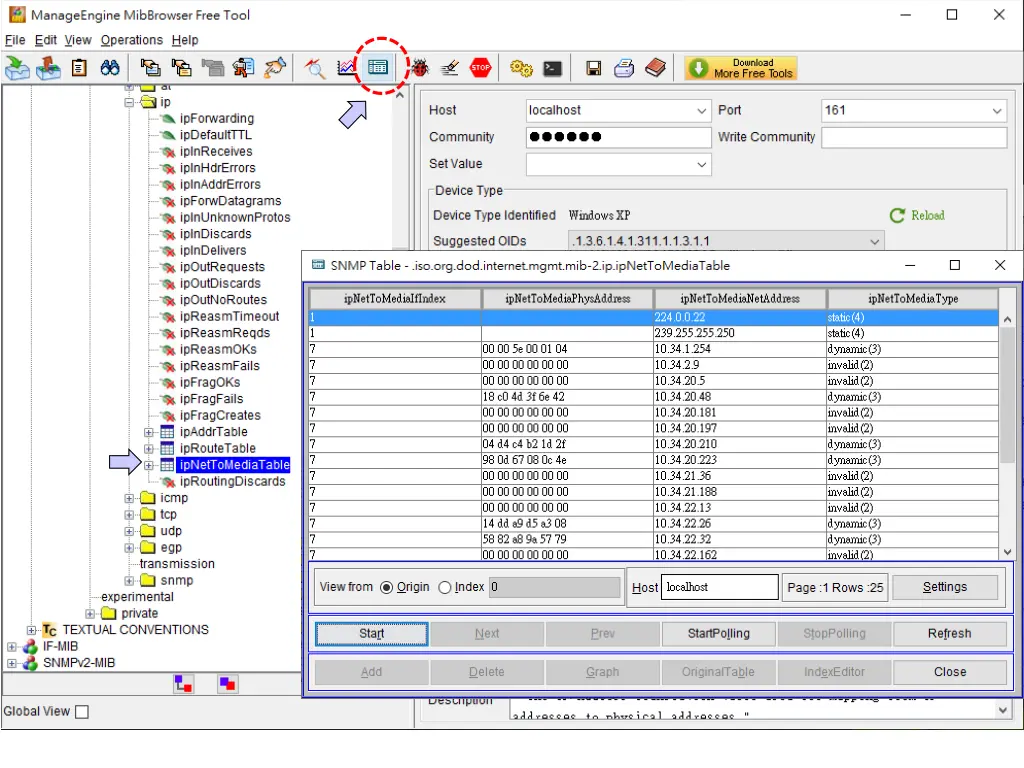Click the GetNext icon beside the Get icon
Screen dimensions: 1024x768
pyautogui.click(x=182, y=67)
